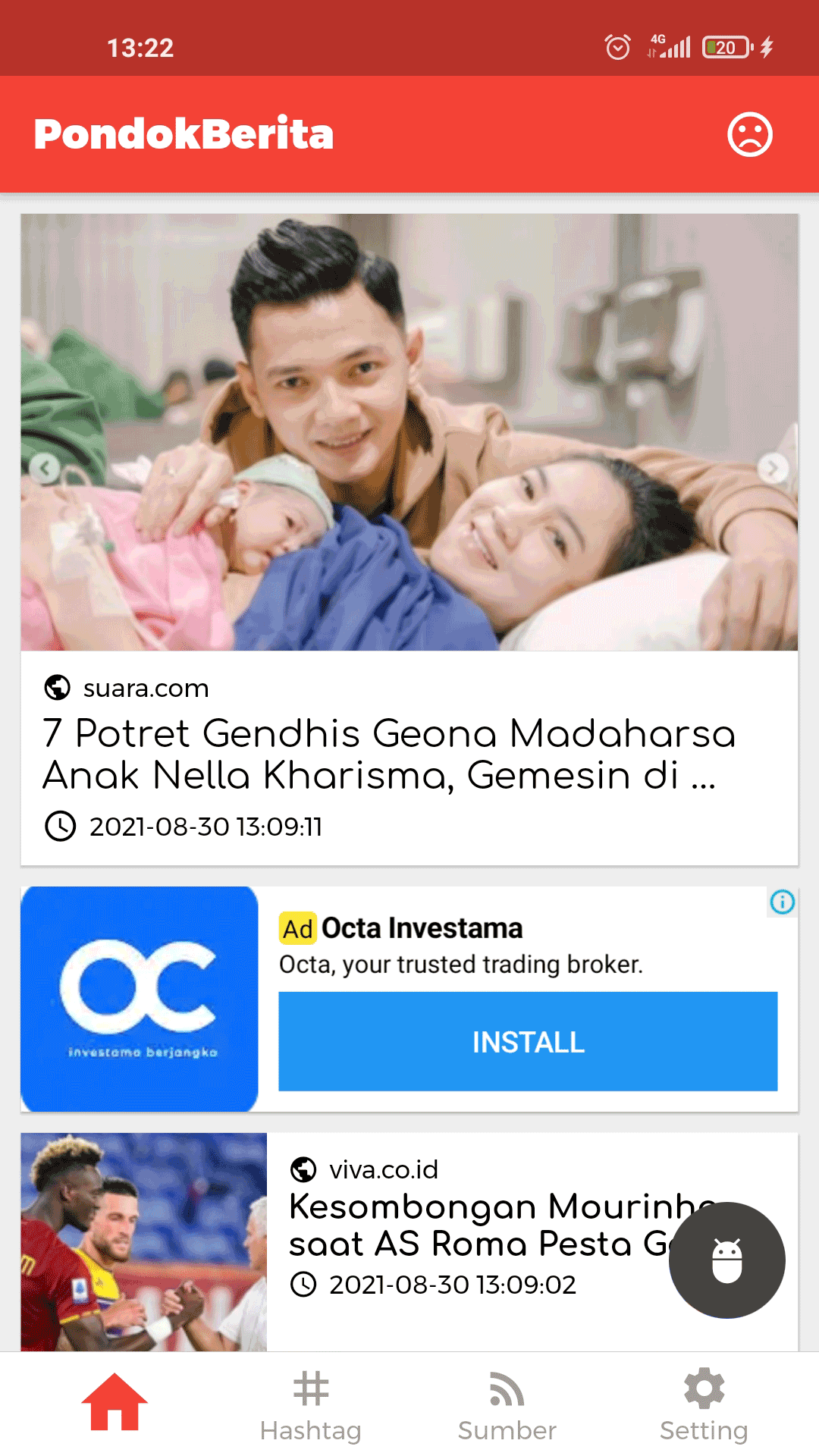Tap the suara.com globe source icon
Viewport: 819px width, 1456px height.
tap(58, 688)
